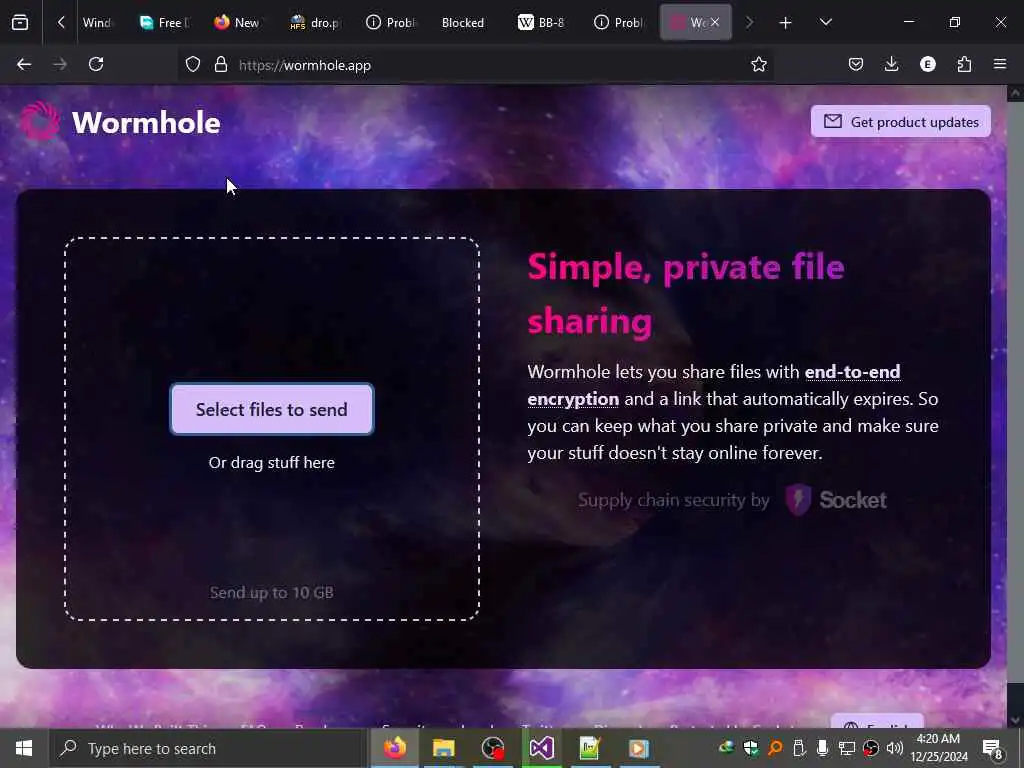Screen dimensions: 1024x768
Task: Open volume control speaker icon
Action: coord(895,748)
